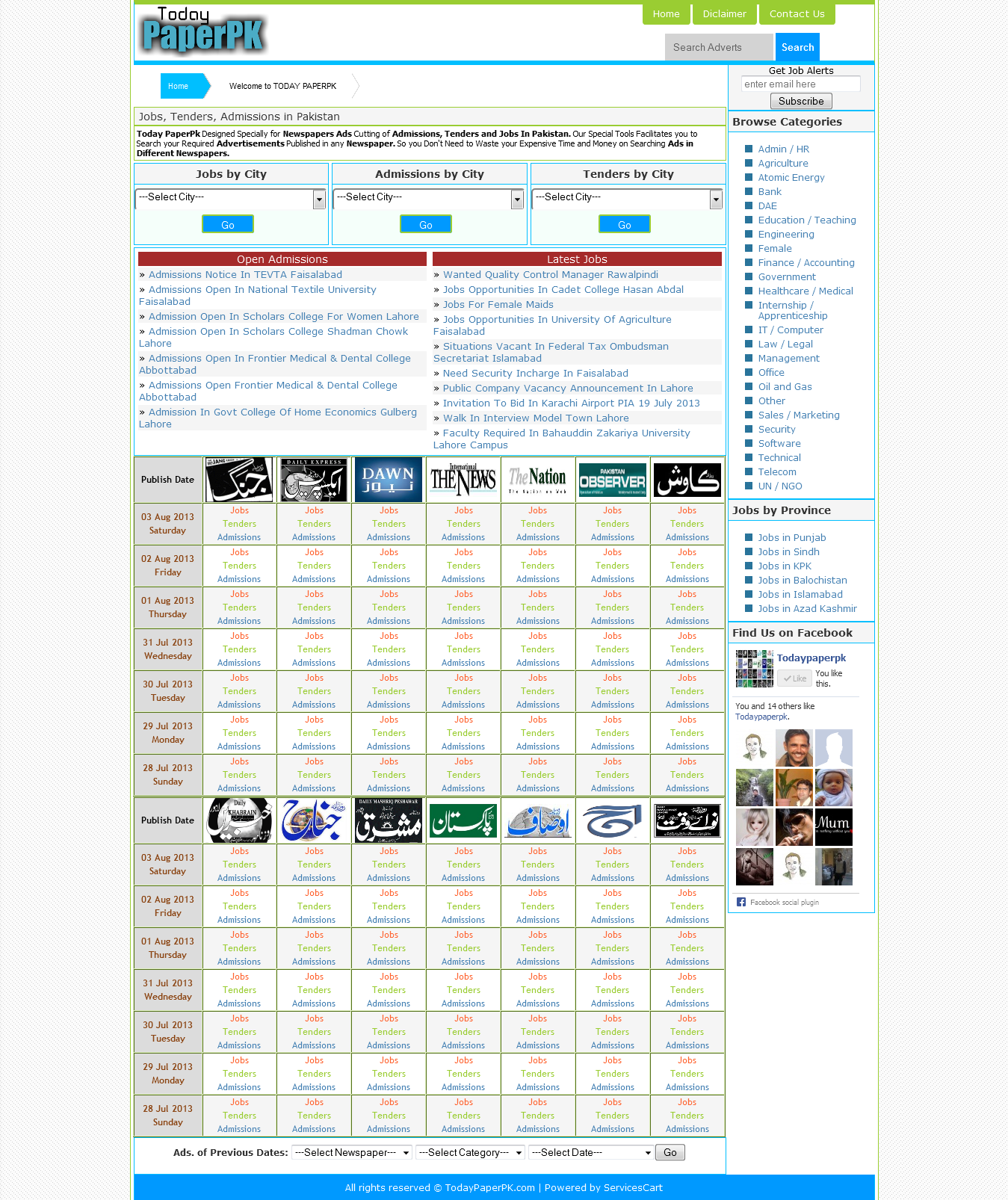This screenshot has width=1008, height=1200.
Task: Open the Jang newspaper logo
Action: pos(239,480)
